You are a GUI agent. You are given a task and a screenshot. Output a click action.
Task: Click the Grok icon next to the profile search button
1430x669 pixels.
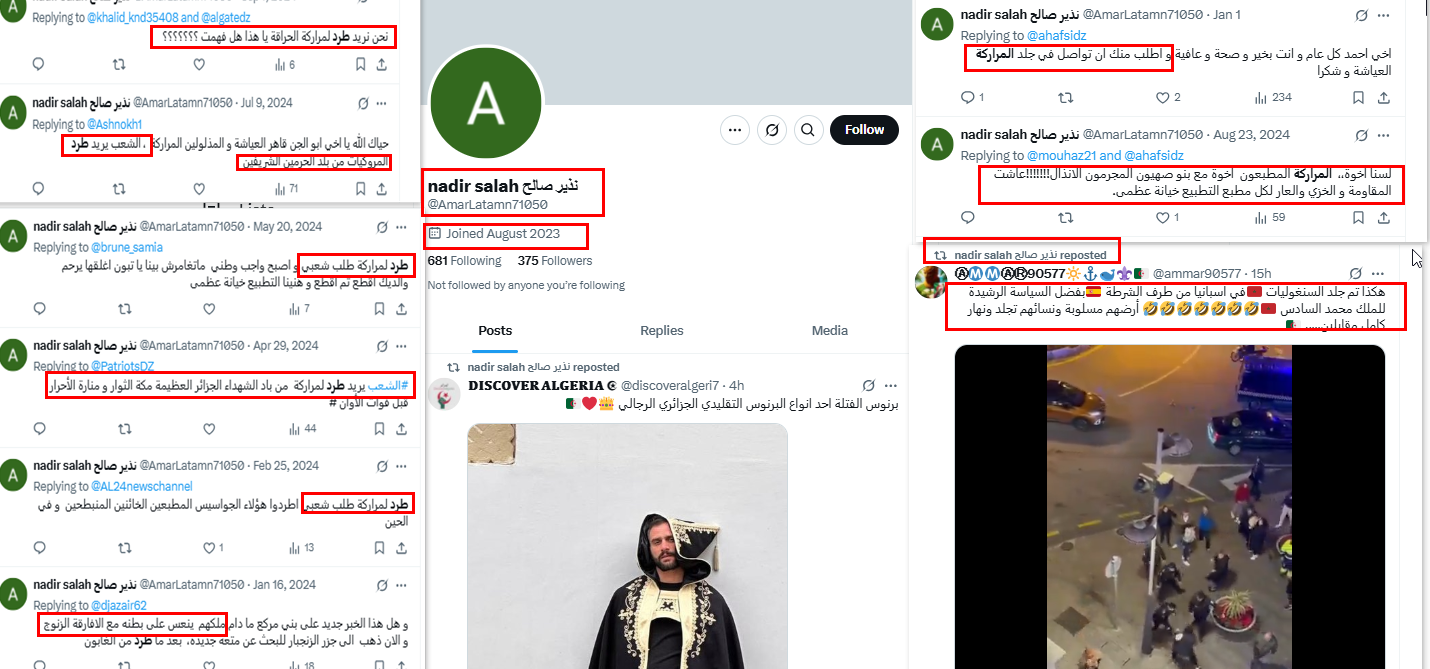tap(772, 130)
